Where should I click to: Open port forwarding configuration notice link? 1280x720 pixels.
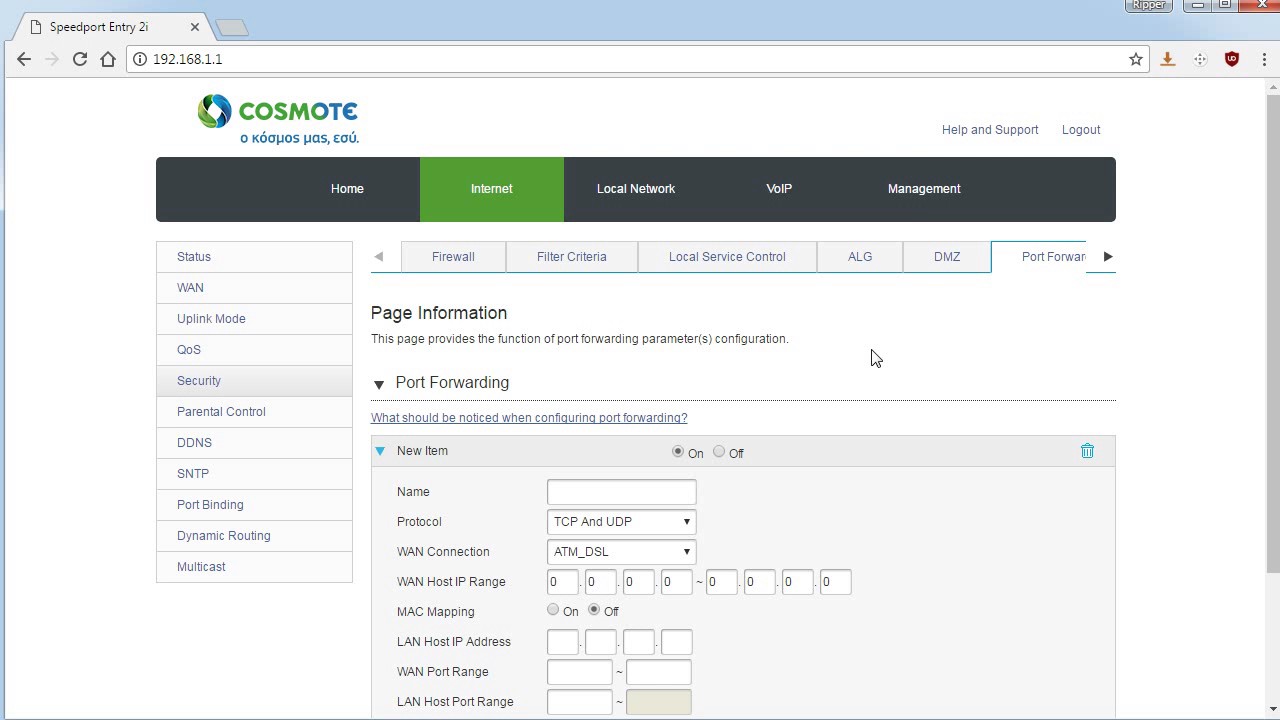tap(529, 418)
